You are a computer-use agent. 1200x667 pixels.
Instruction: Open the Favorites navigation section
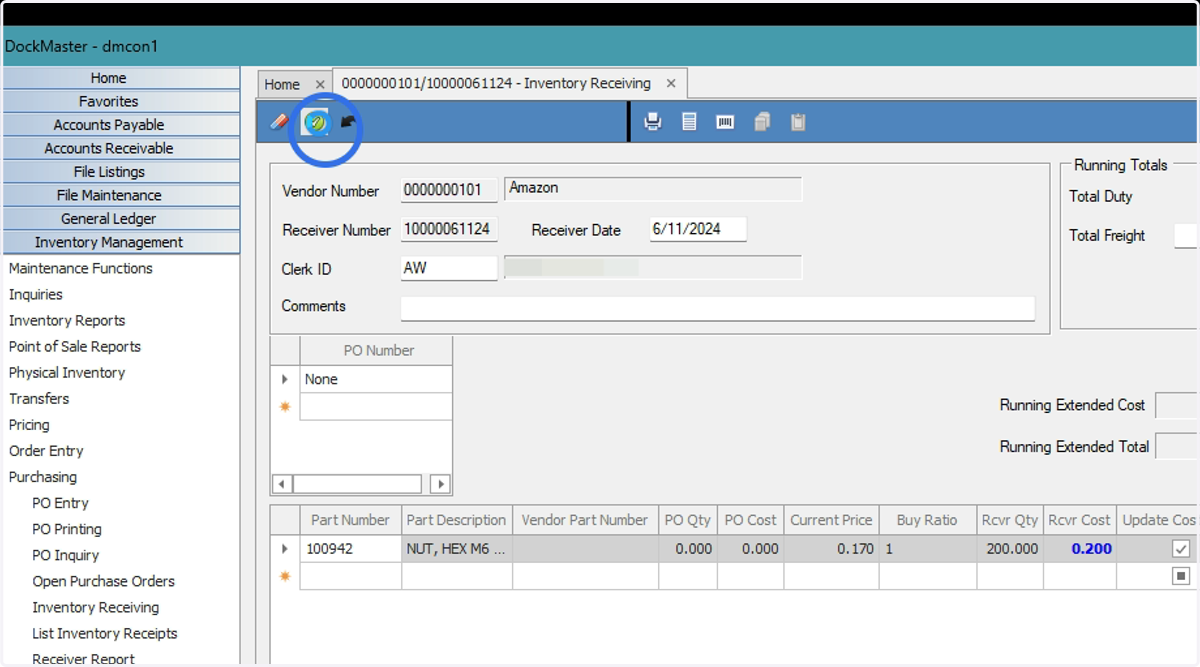coord(121,101)
